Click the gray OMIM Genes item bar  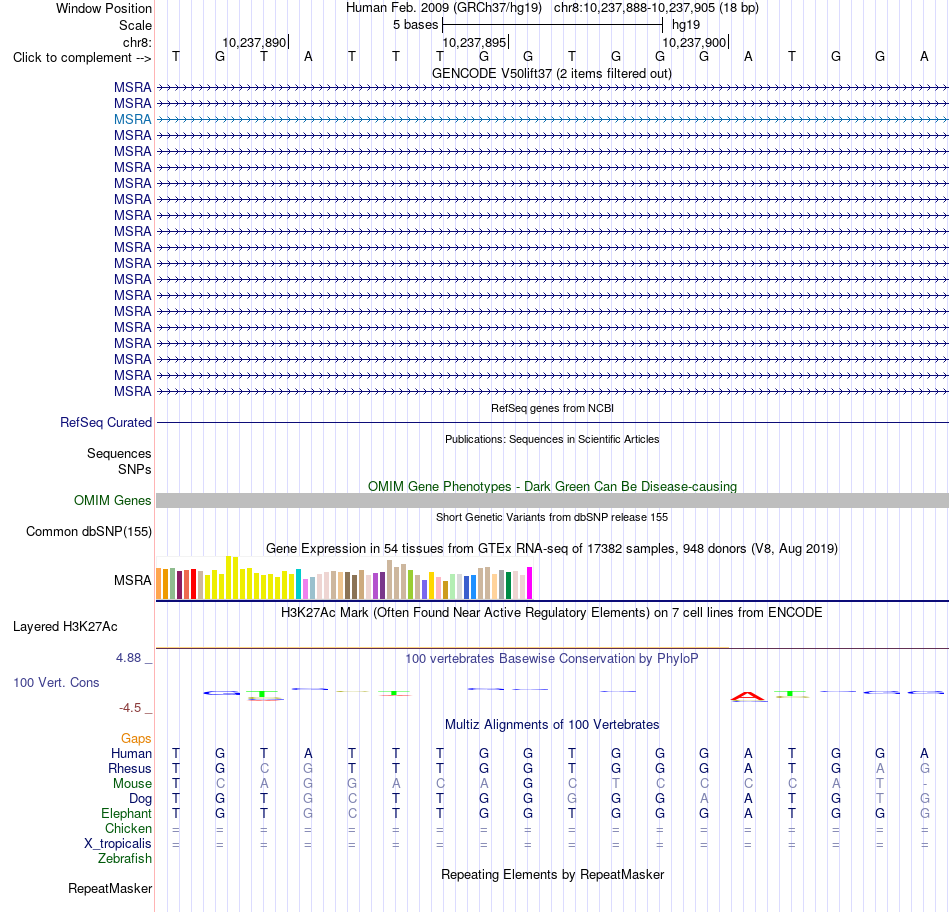tap(552, 501)
